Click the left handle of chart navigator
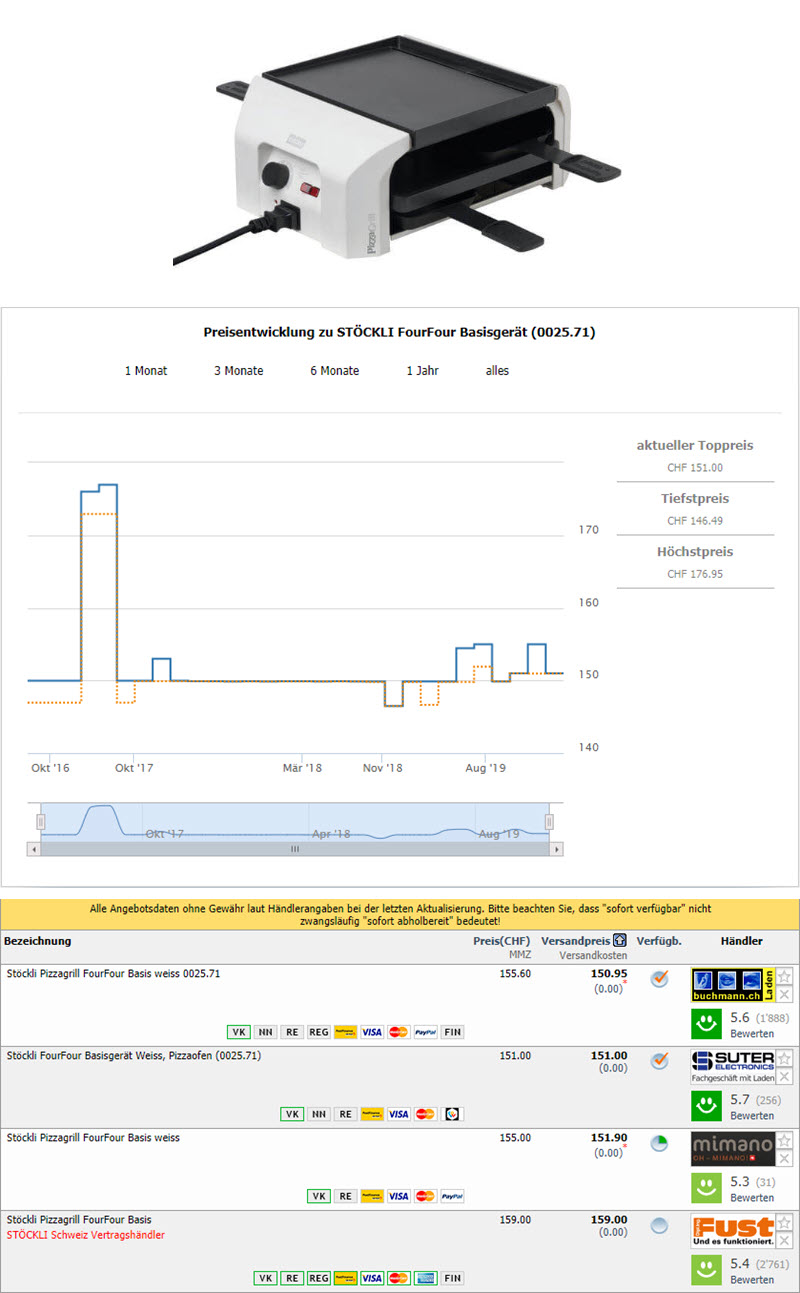 click(x=41, y=821)
